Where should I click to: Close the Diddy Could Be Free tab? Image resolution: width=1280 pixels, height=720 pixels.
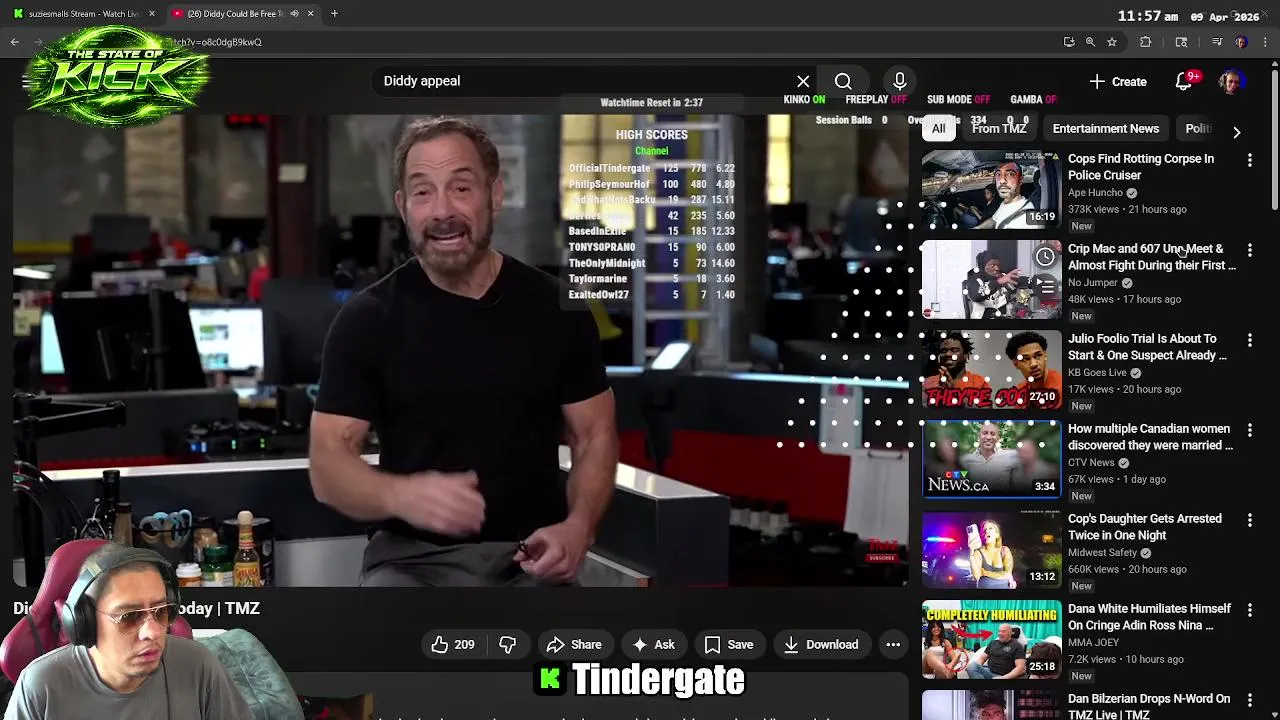click(x=310, y=14)
